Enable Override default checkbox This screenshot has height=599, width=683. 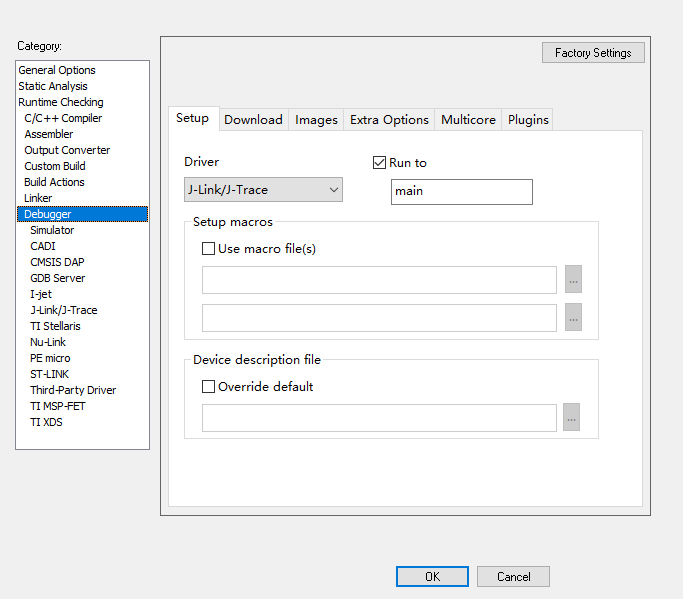(209, 387)
